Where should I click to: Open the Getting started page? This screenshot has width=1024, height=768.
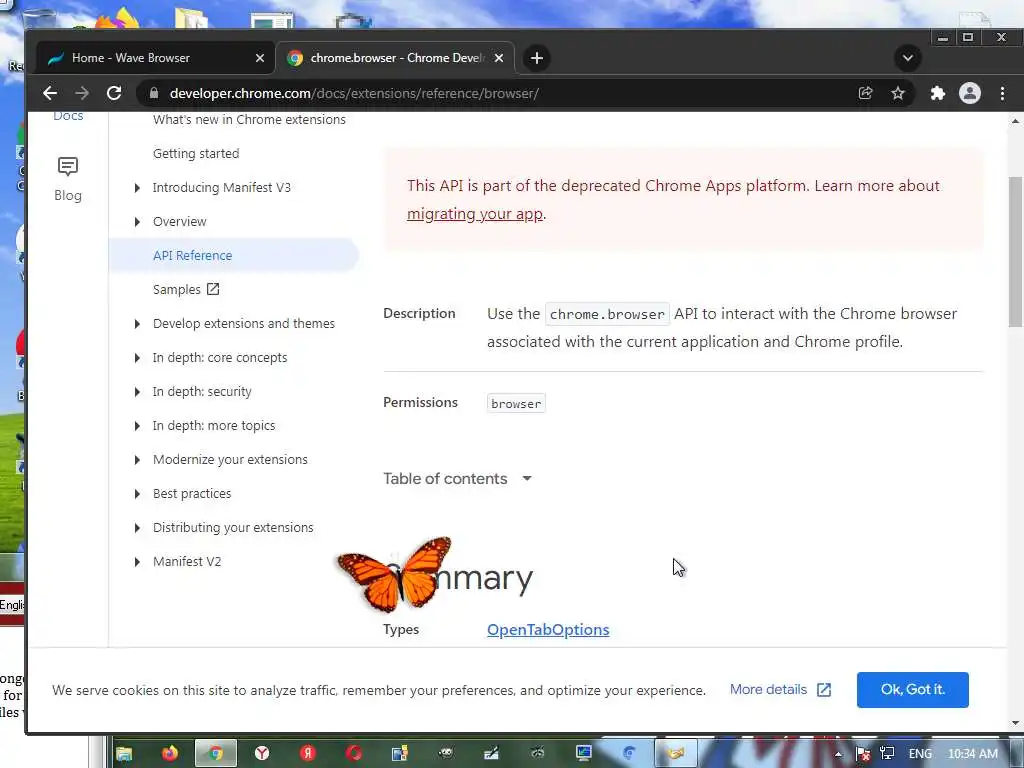[196, 153]
